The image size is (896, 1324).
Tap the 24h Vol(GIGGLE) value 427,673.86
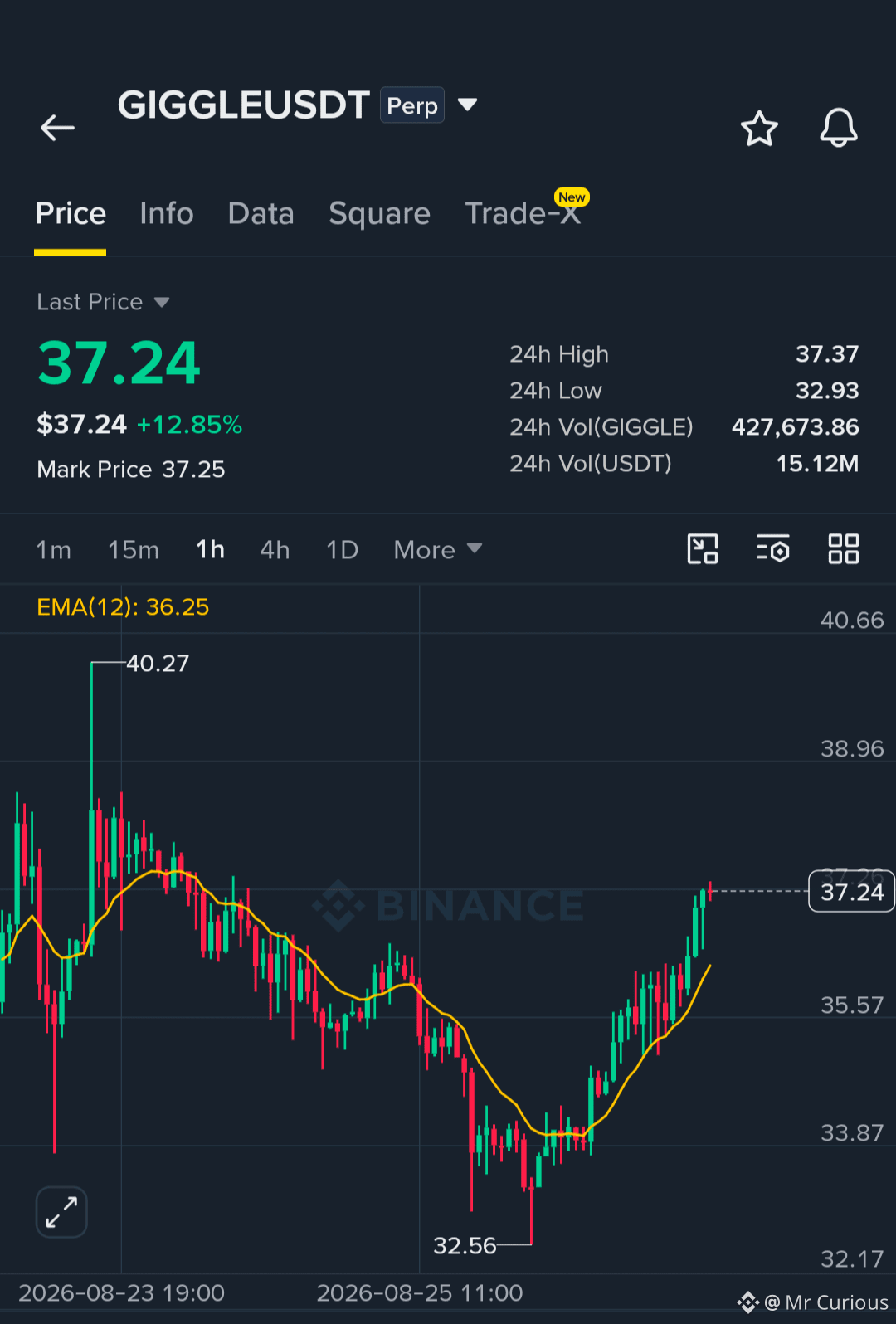point(795,427)
